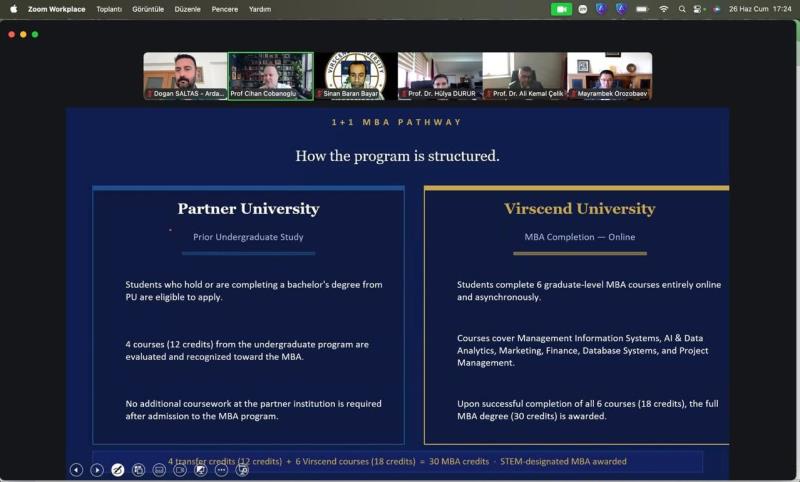Open the Control Center icon
This screenshot has width=800, height=482.
coord(697,9)
